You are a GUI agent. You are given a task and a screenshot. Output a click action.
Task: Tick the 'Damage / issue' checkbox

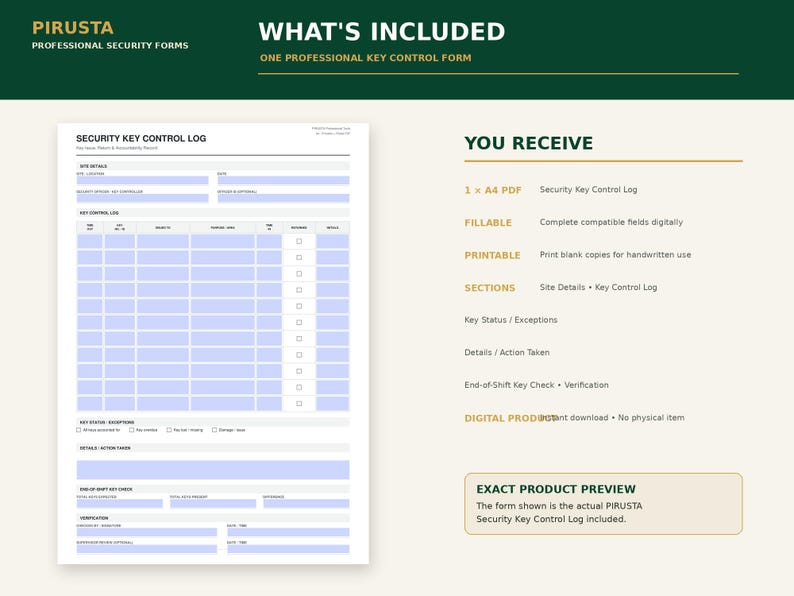(x=214, y=430)
